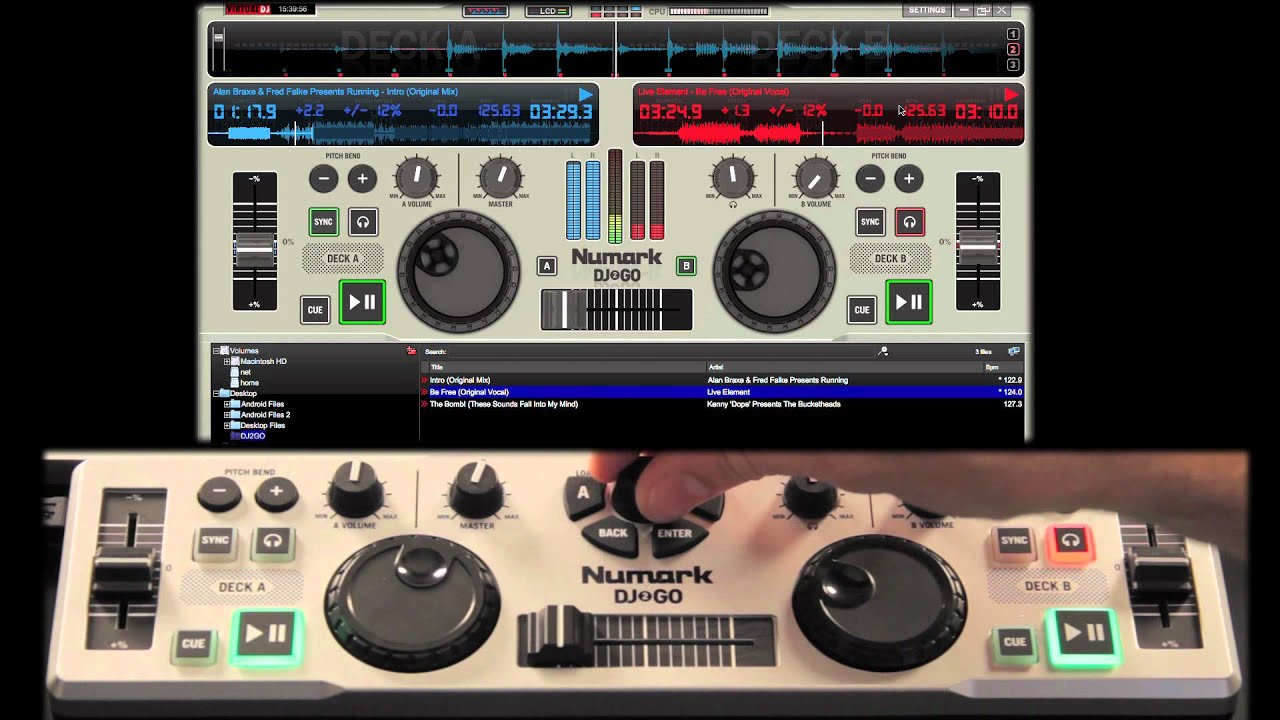Click the Deck B jog wheel
Image resolution: width=1280 pixels, height=720 pixels.
pyautogui.click(x=774, y=270)
